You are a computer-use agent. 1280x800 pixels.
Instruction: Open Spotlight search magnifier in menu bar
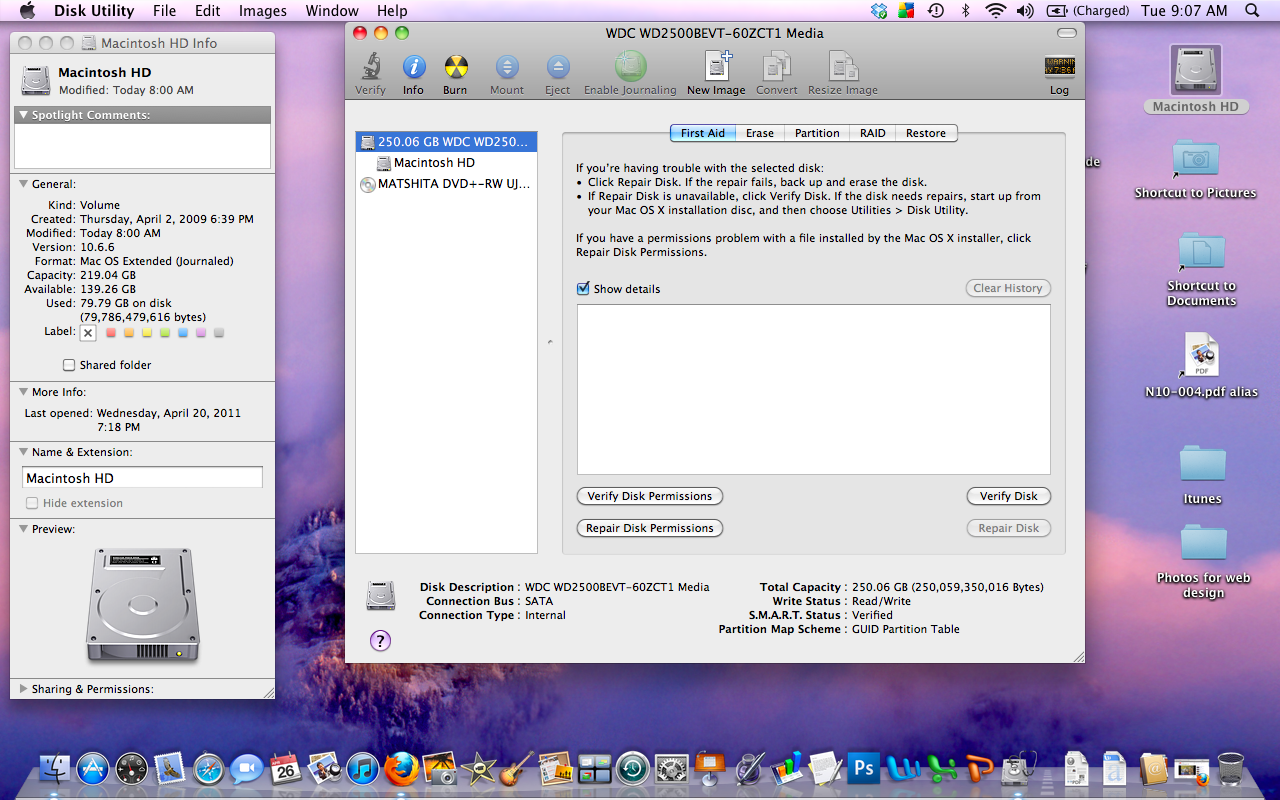tap(1253, 10)
